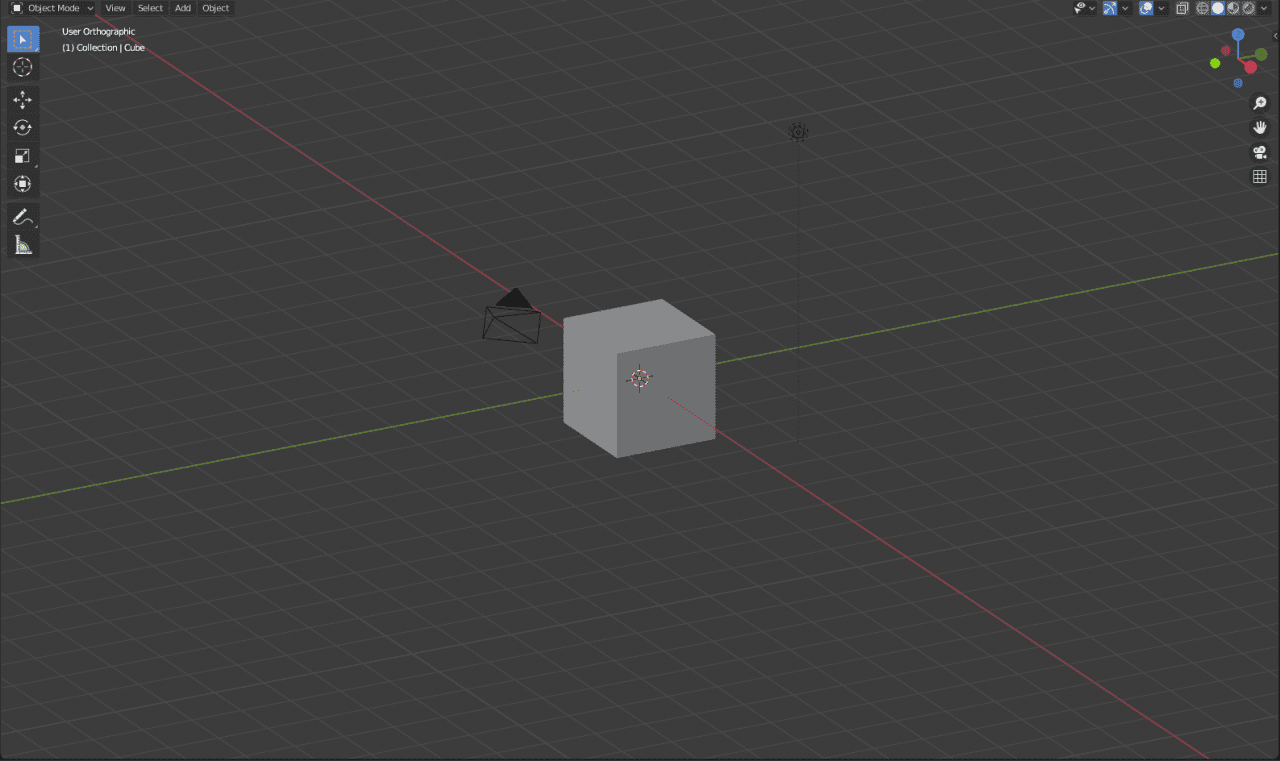Screen dimensions: 1280x761
Task: Activate the Measure tool
Action: tap(22, 244)
